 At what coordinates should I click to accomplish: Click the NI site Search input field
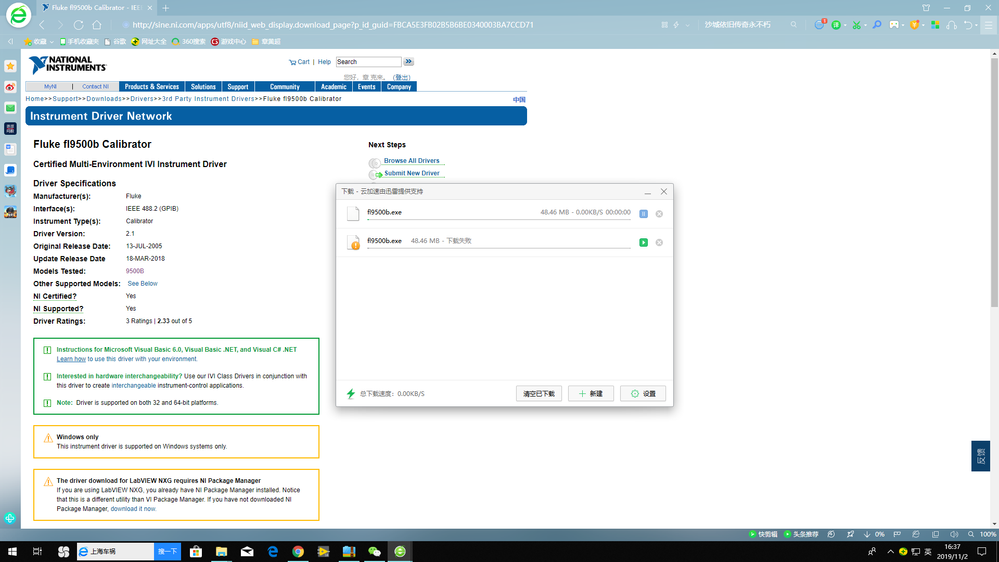pyautogui.click(x=368, y=62)
